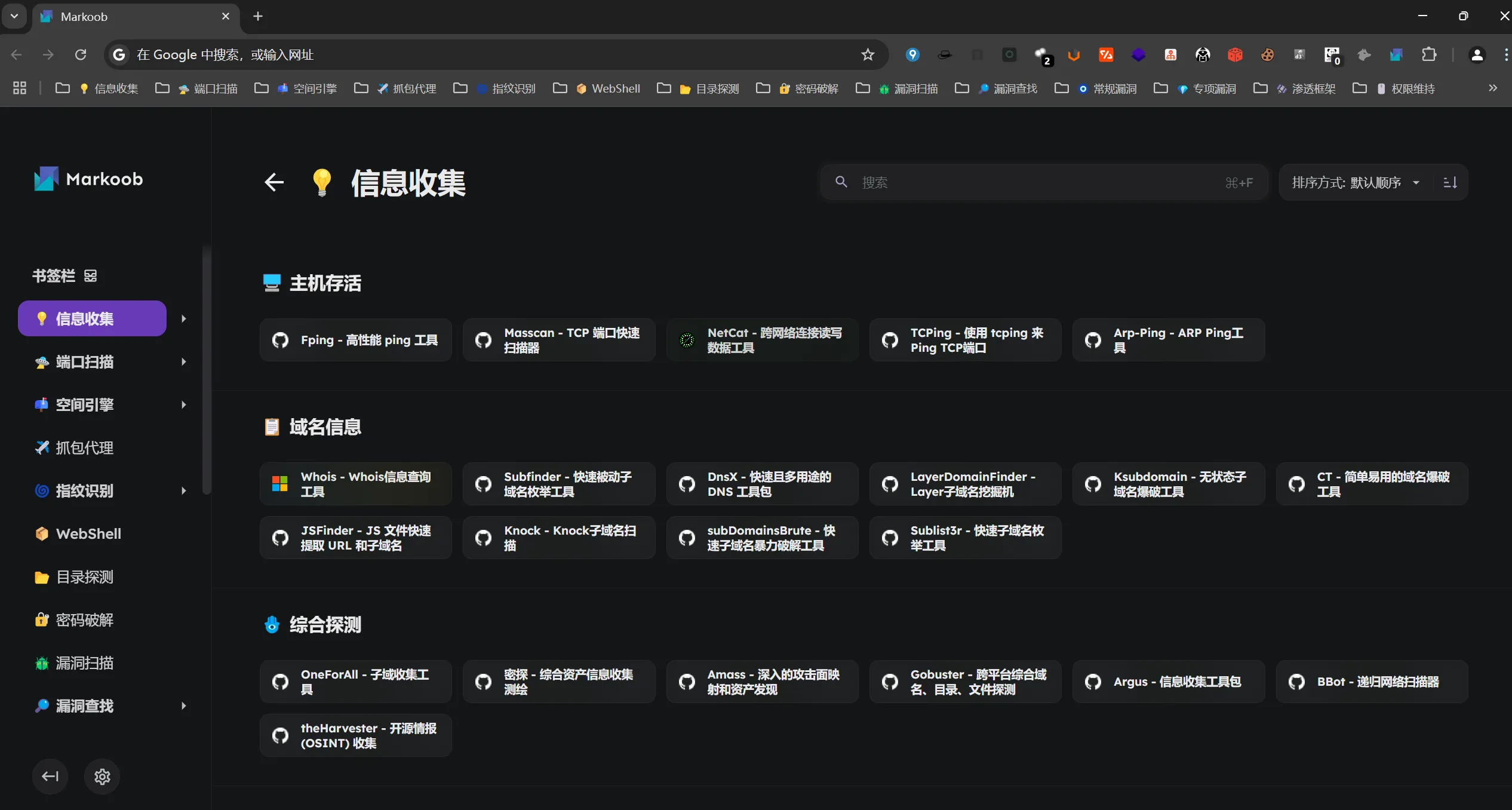1512x810 pixels.
Task: Open the OneForAll card
Action: [x=356, y=682]
